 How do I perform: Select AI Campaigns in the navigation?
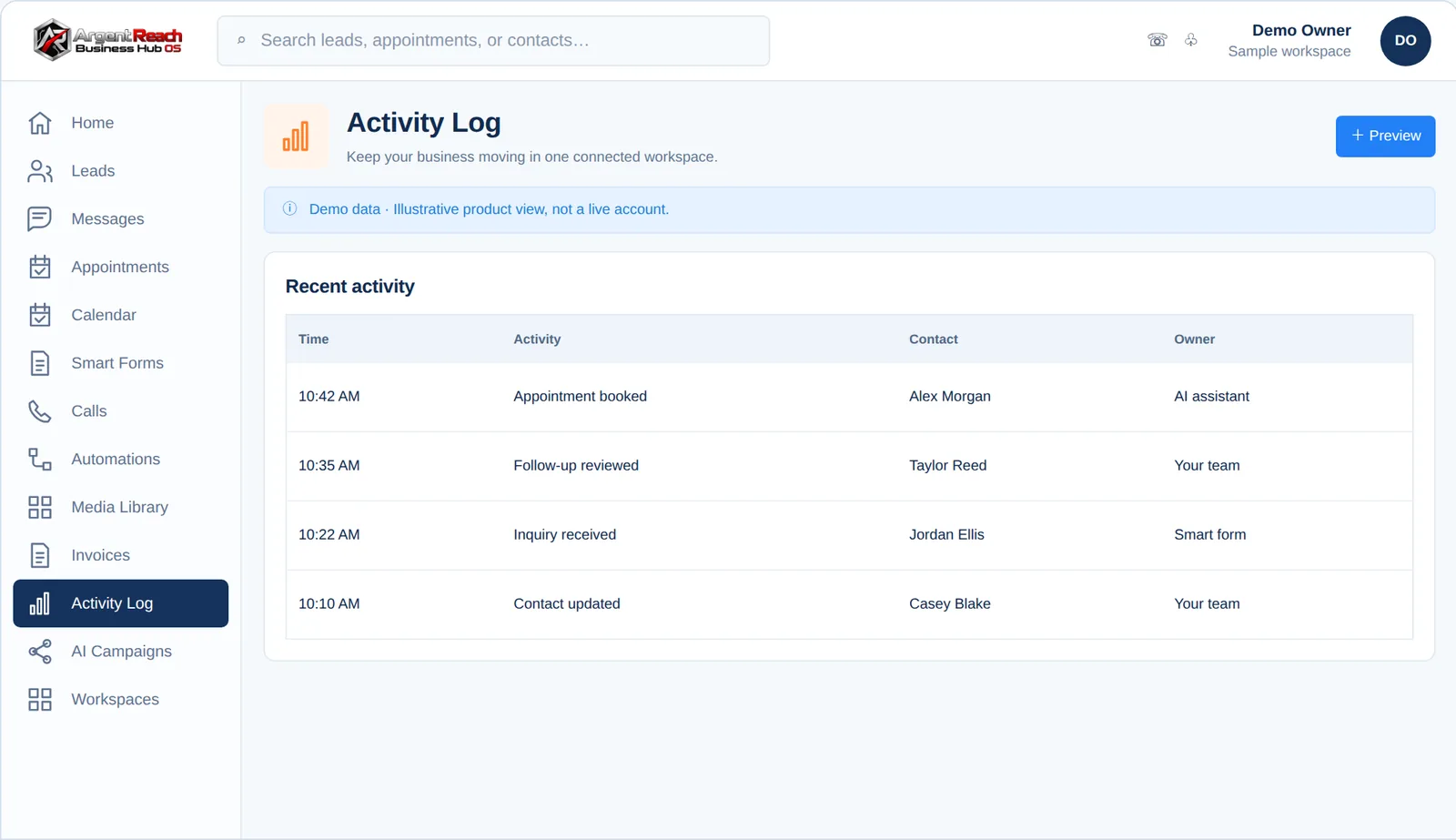121,652
